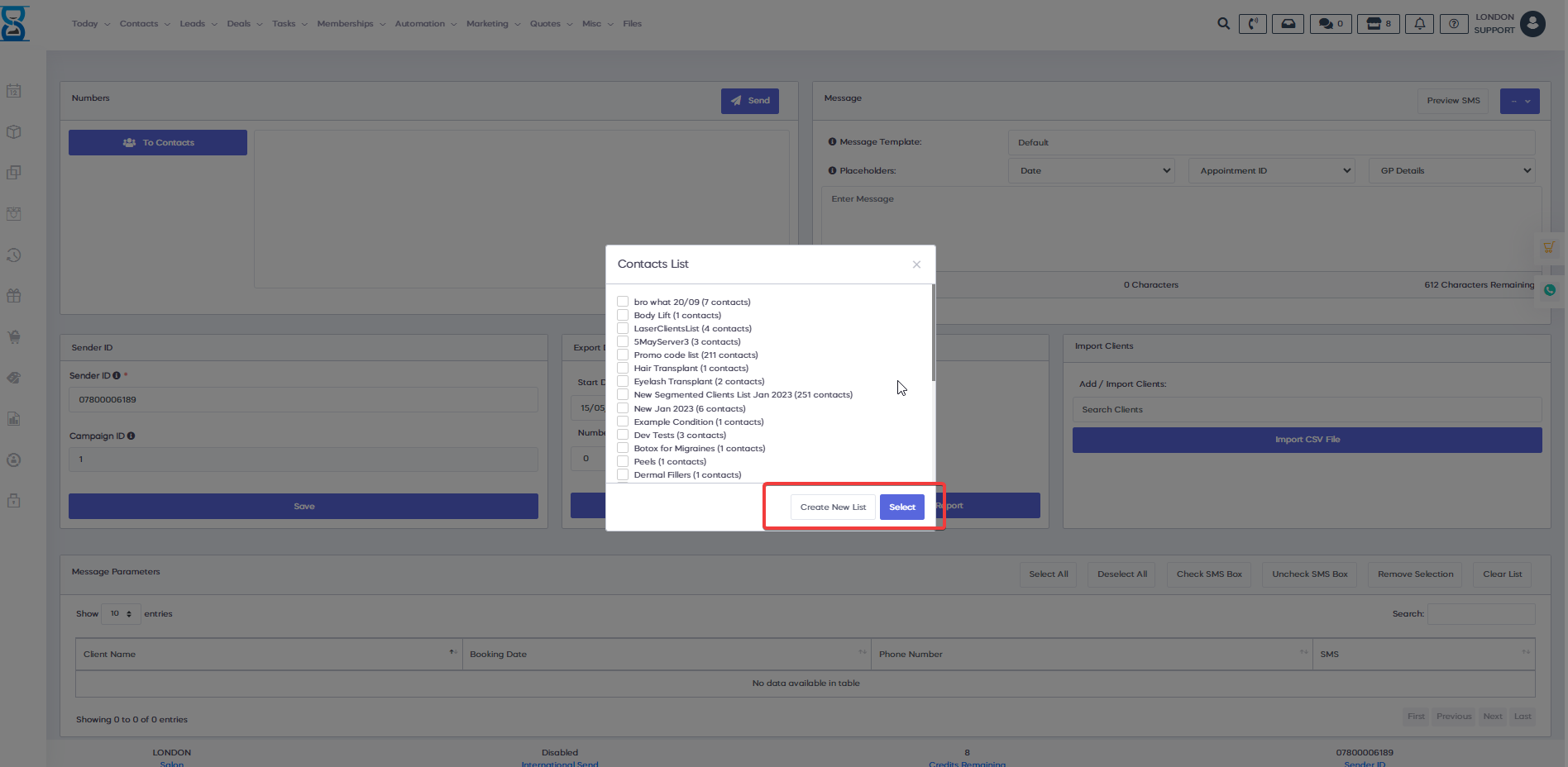Open the Automation menu

(x=425, y=24)
